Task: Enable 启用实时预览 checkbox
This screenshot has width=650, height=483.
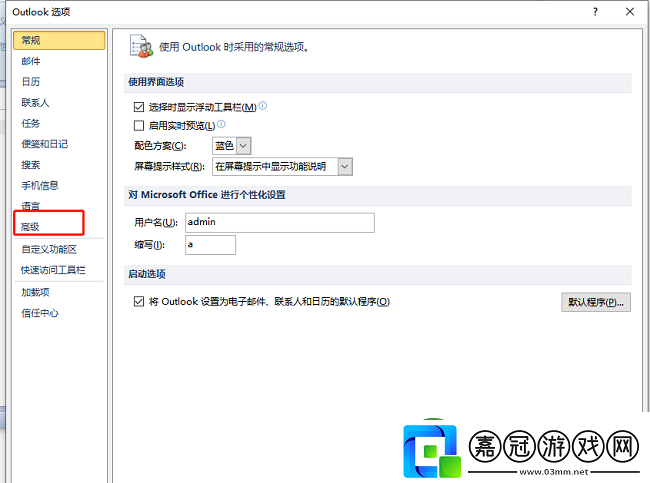Action: pyautogui.click(x=139, y=125)
